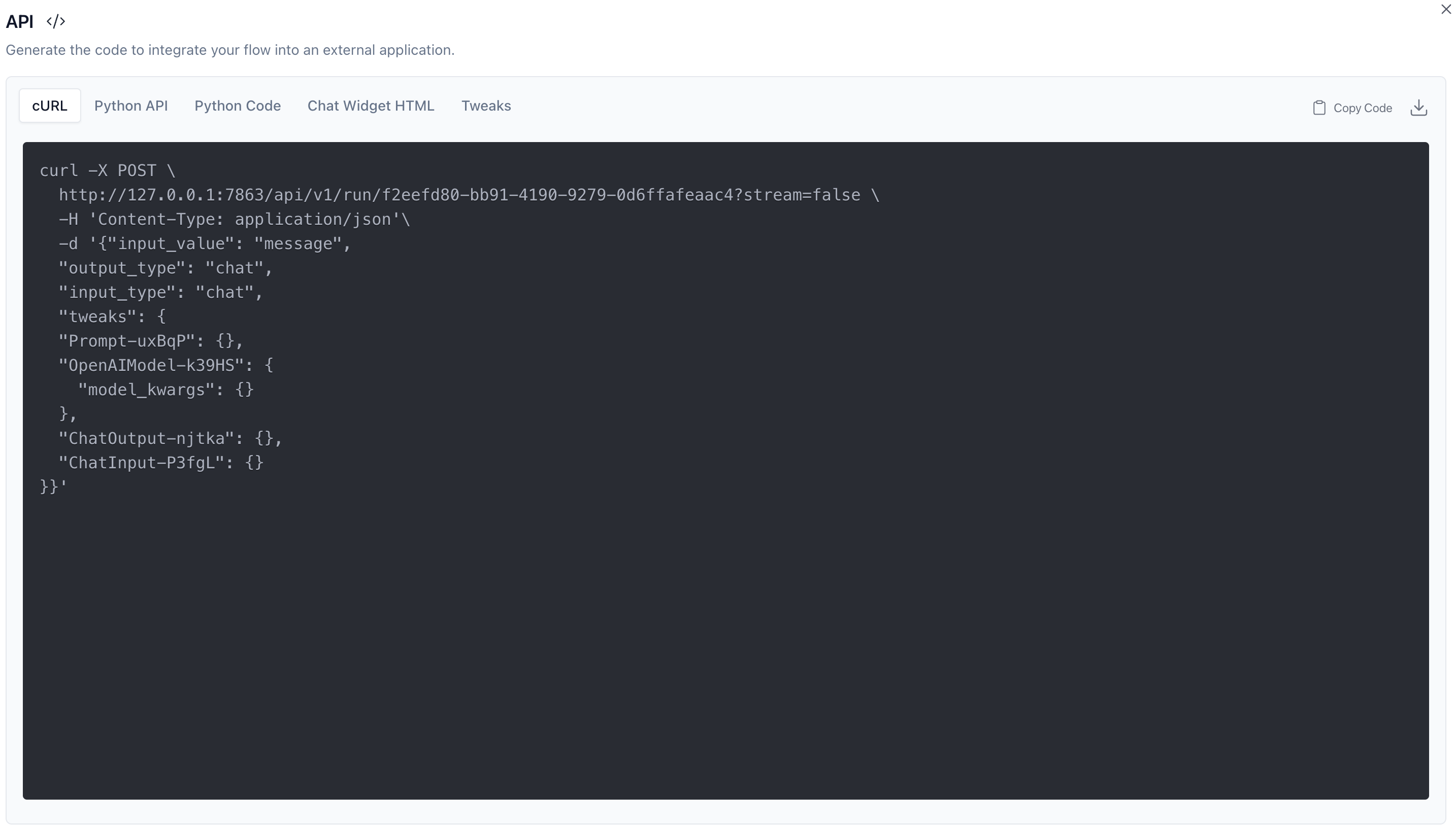This screenshot has height=825, width=1456.
Task: Click the 127.0.0.1 endpoint URL line
Action: tap(469, 195)
